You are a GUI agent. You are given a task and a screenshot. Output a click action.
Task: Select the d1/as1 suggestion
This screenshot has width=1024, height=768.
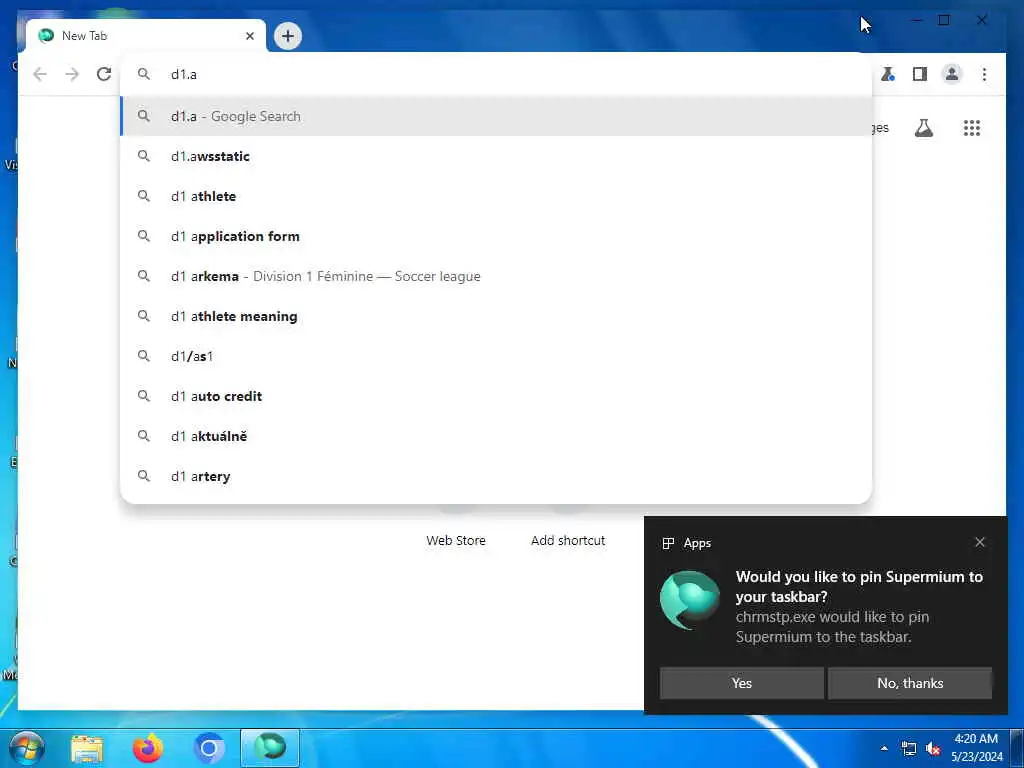pyautogui.click(x=496, y=356)
